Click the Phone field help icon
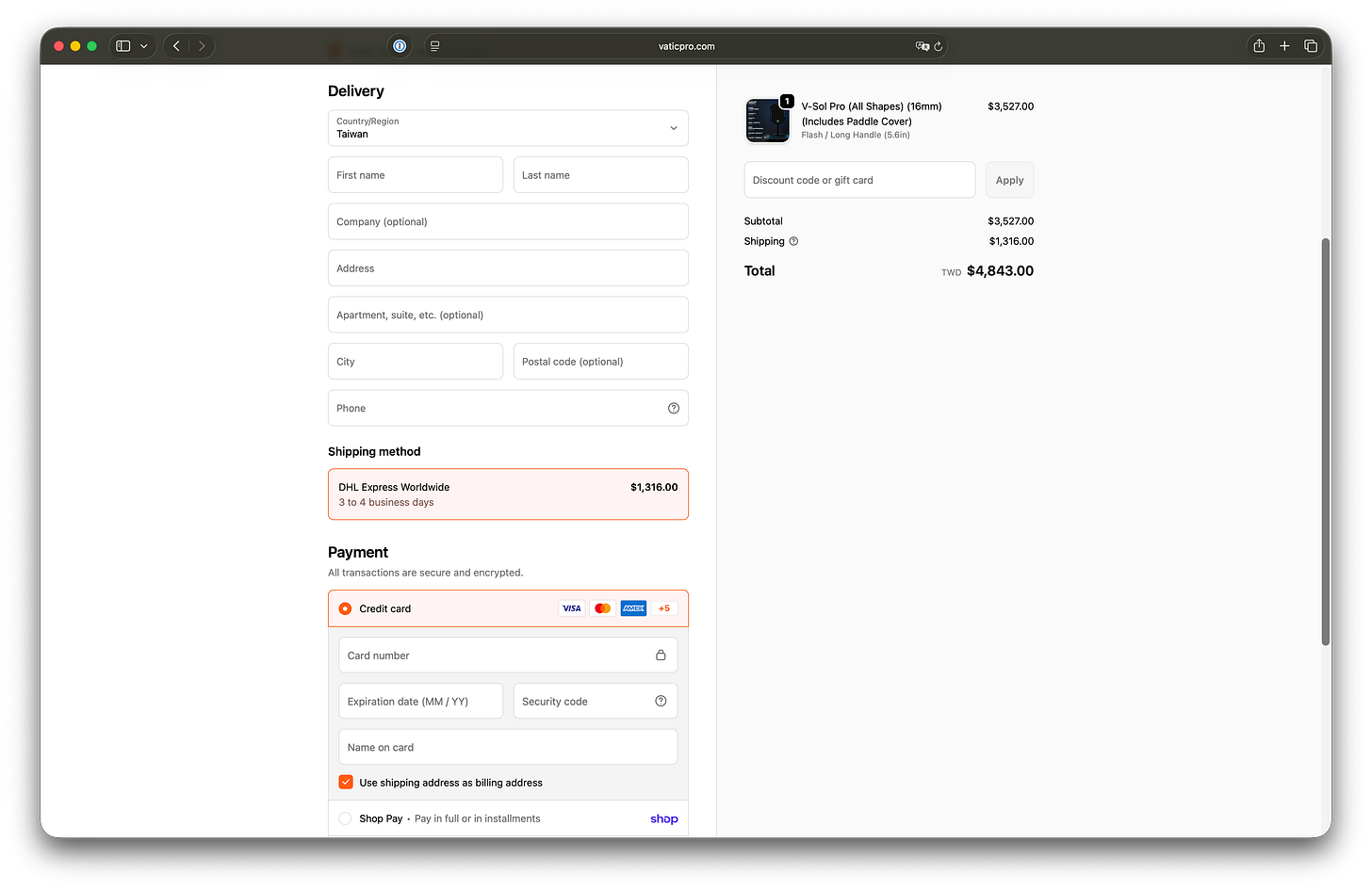1372x891 pixels. (x=674, y=408)
